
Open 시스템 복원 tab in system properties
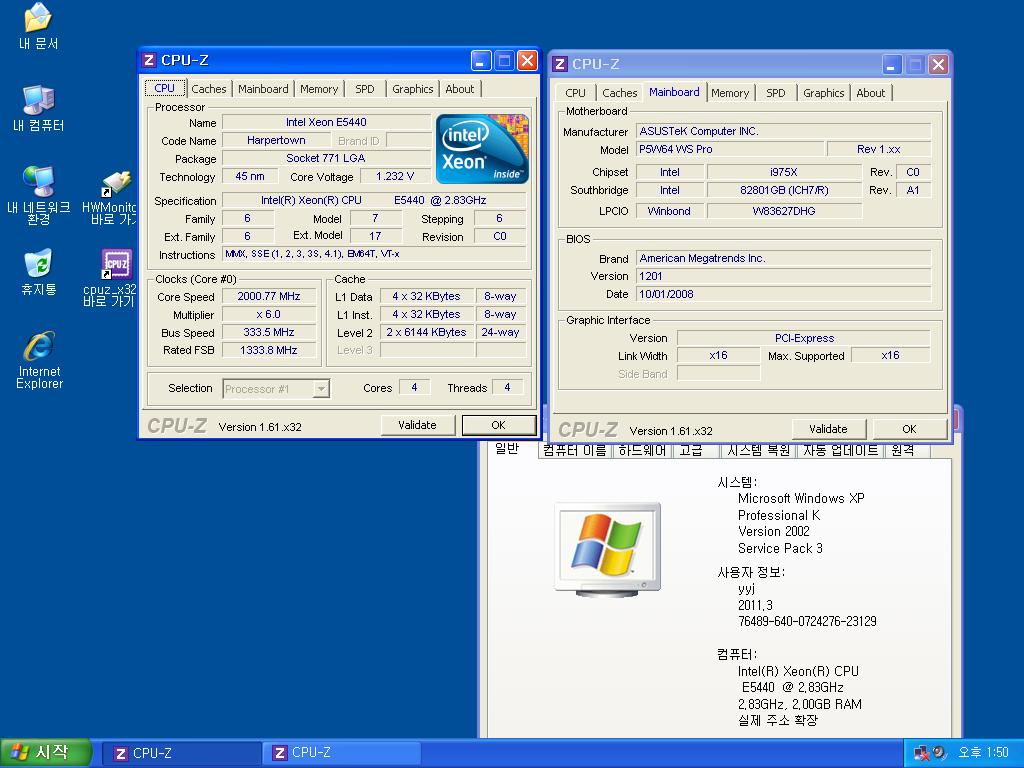(x=758, y=451)
